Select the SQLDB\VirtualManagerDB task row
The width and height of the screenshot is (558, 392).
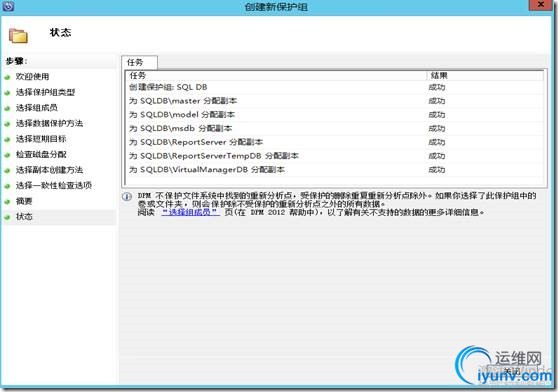coord(335,170)
